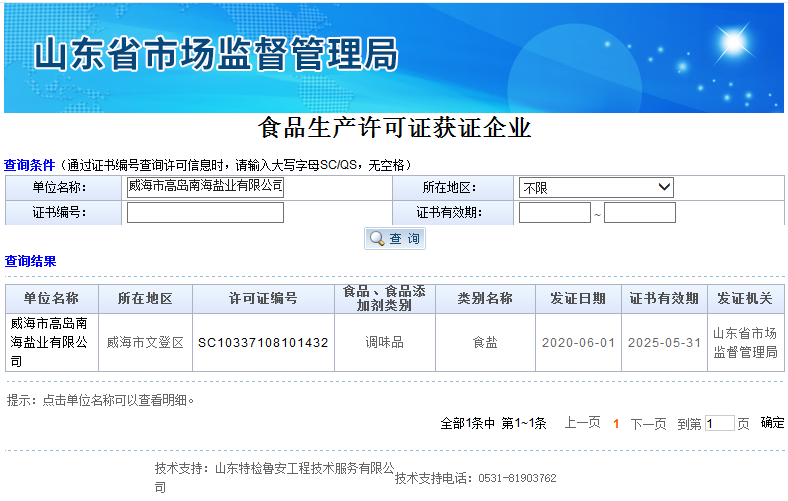
Task: Click license number SC10337108101432 cell
Action: pos(263,342)
